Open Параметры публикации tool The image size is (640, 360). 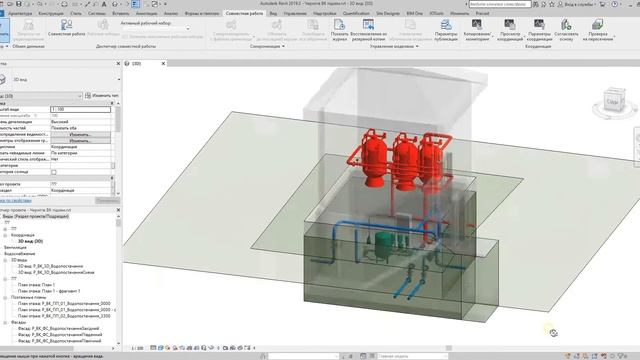point(446,30)
